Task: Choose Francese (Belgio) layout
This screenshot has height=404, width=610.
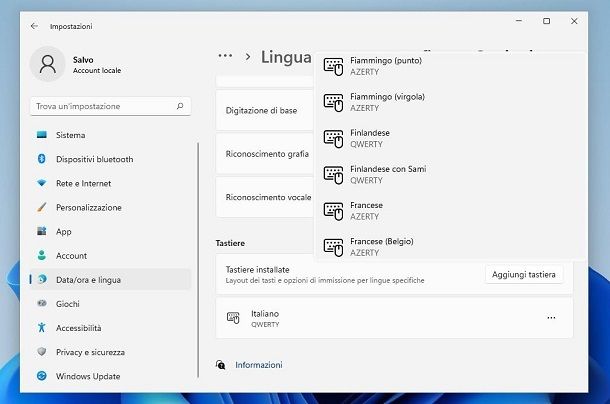Action: pyautogui.click(x=449, y=247)
